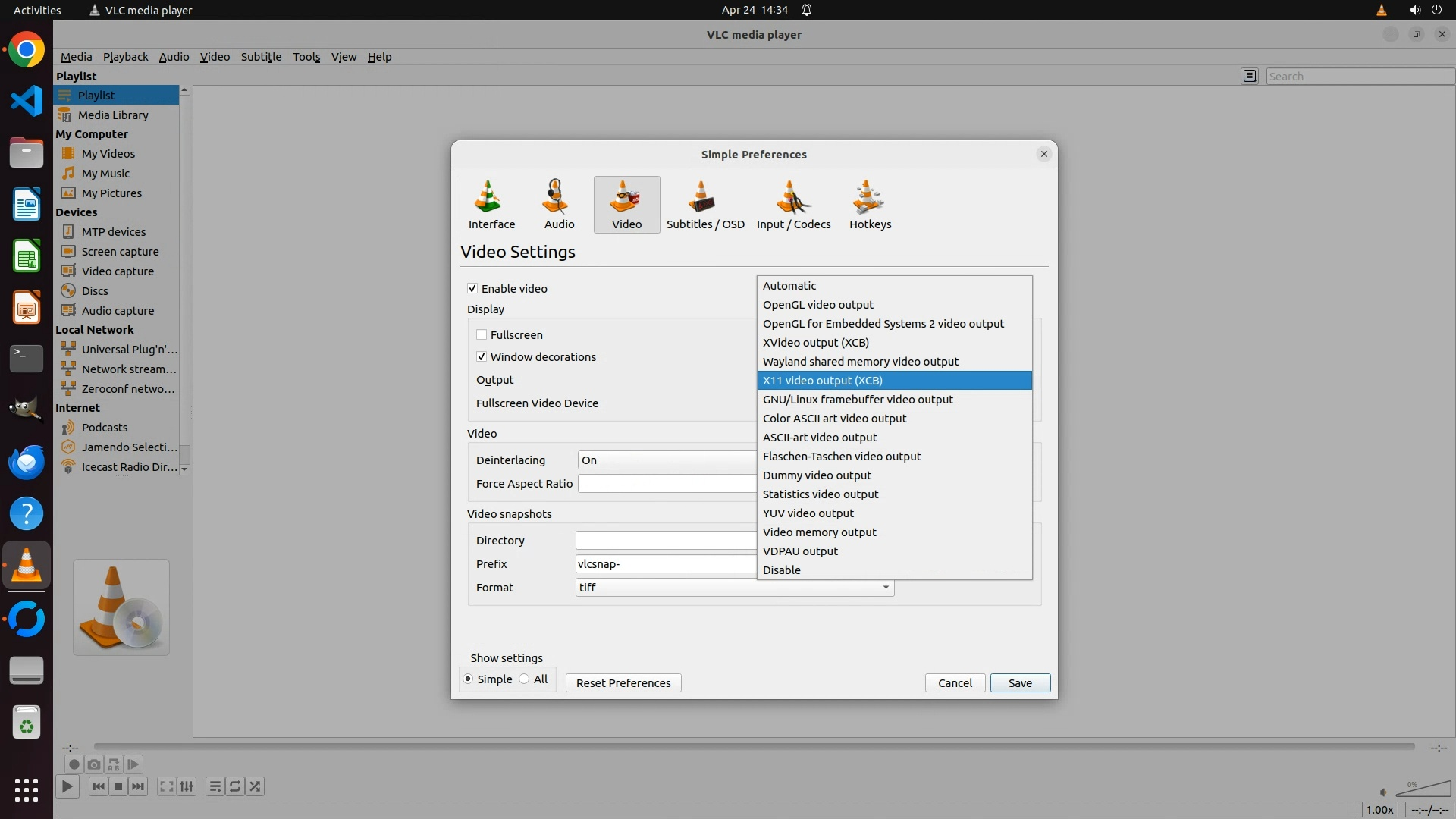1456x819 pixels.
Task: Open the Tools menu
Action: (x=306, y=57)
